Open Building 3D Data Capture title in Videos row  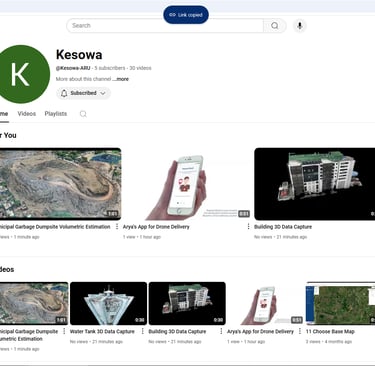pyautogui.click(x=177, y=331)
